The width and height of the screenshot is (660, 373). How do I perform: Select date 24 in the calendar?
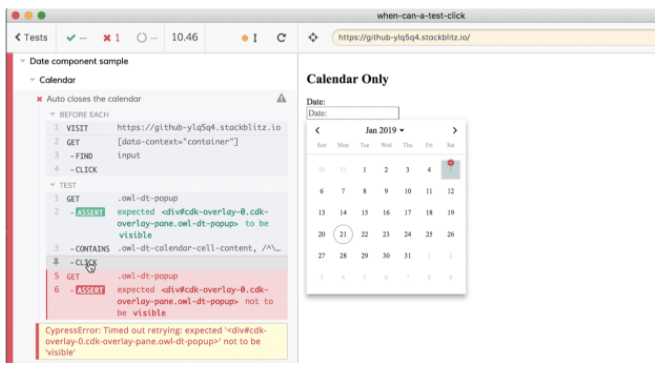pyautogui.click(x=407, y=234)
